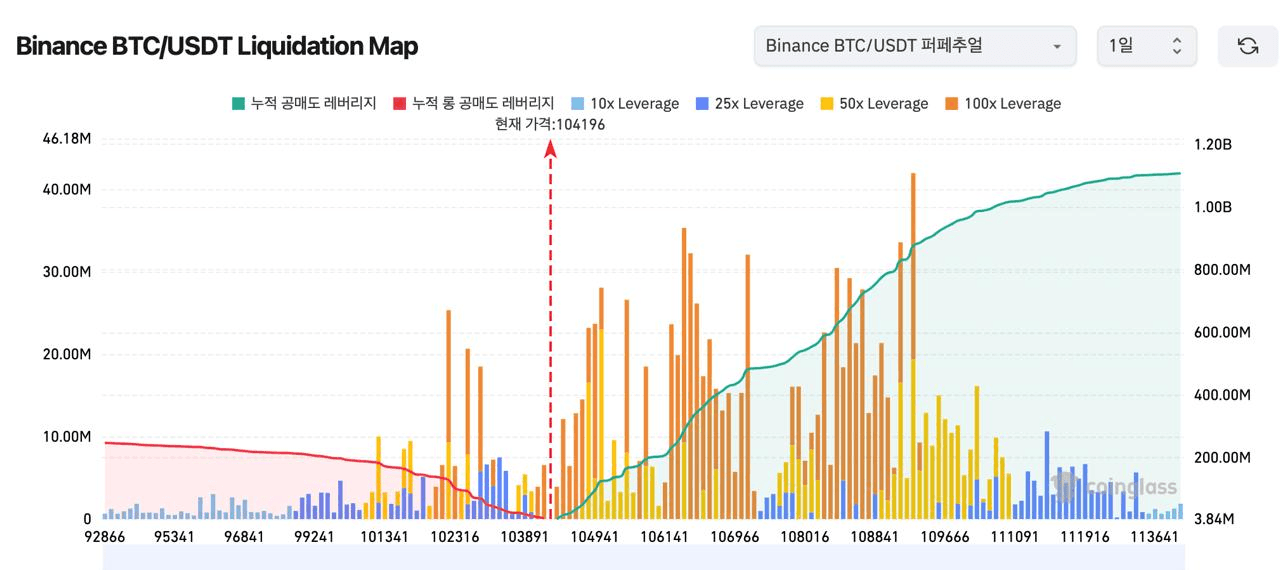The height and width of the screenshot is (570, 1280).
Task: Click the 102316 price axis label
Action: (453, 537)
